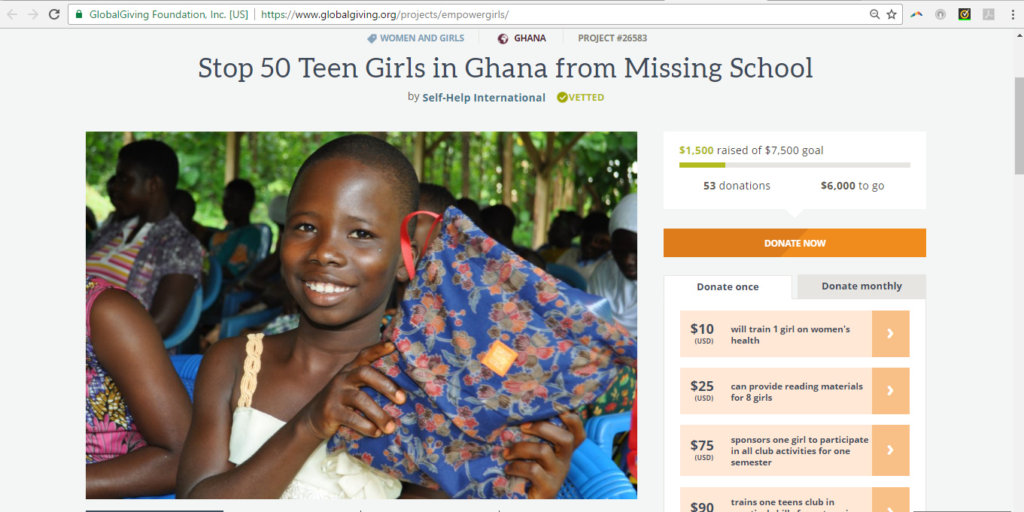Click the browser back arrow
The height and width of the screenshot is (512, 1024).
(x=12, y=14)
